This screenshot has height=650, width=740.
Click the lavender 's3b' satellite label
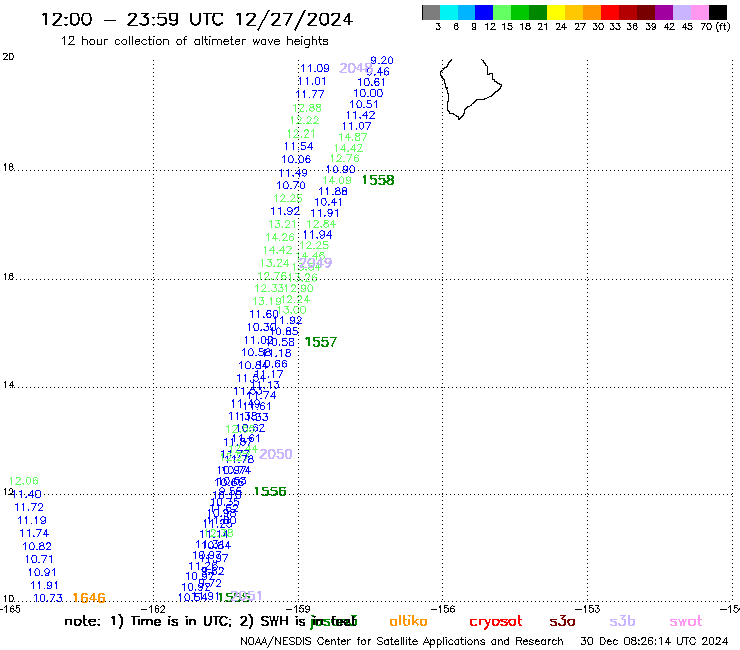pos(622,621)
